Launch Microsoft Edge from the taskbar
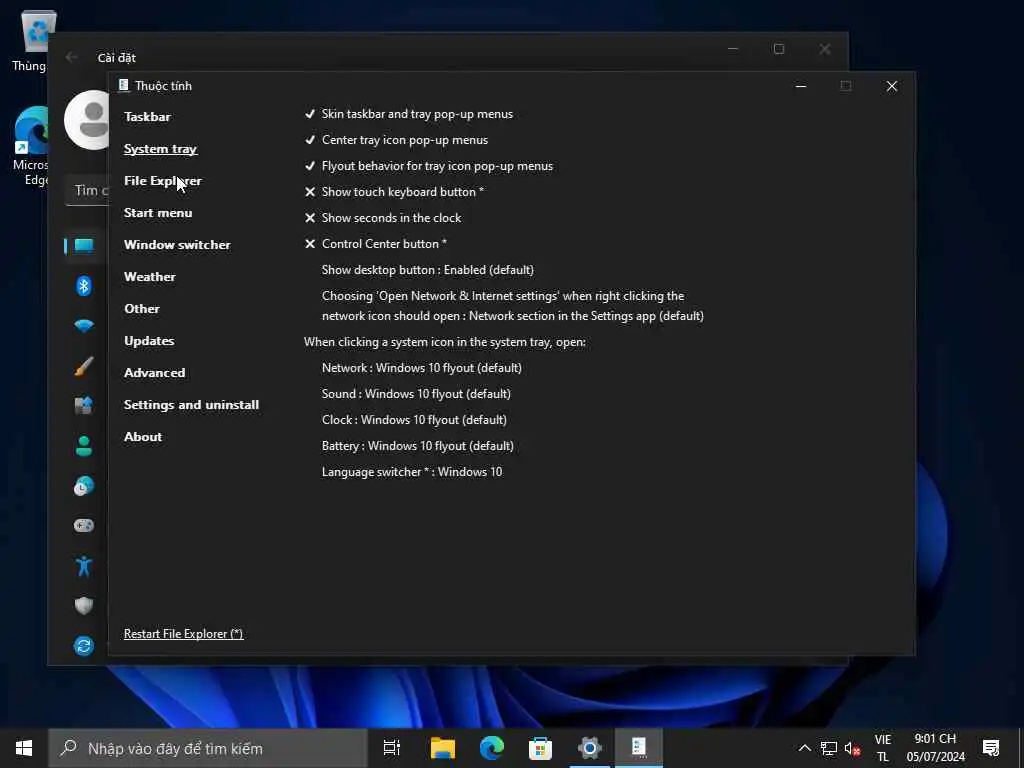The height and width of the screenshot is (768, 1024). coord(492,748)
